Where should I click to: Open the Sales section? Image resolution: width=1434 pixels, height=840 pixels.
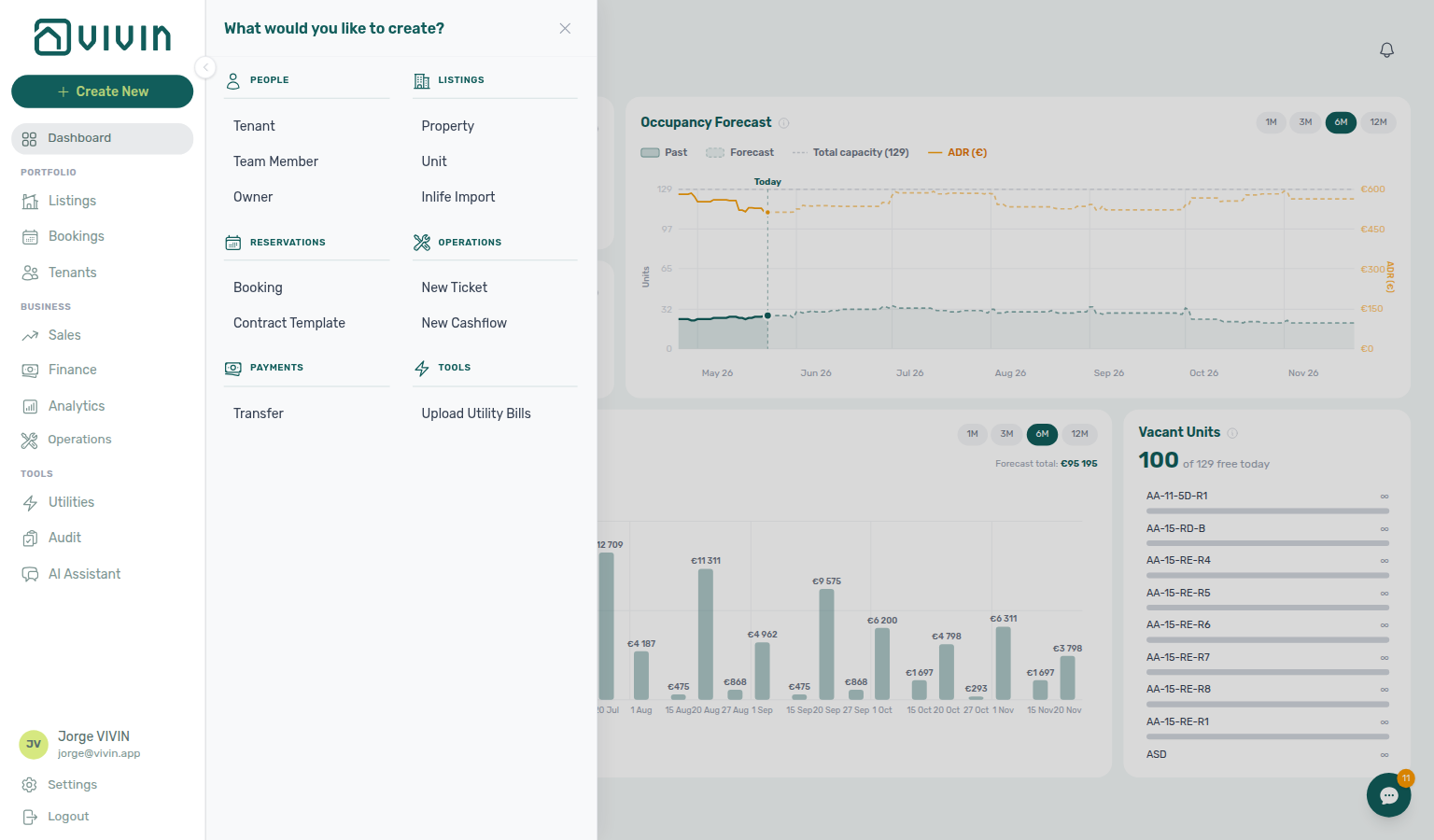pos(64,335)
